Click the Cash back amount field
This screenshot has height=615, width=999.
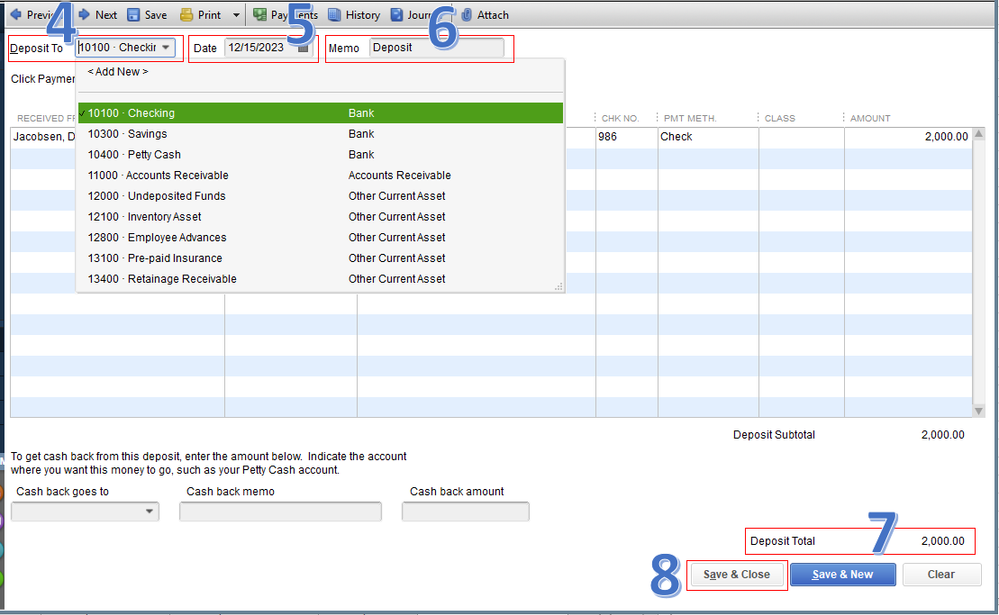(465, 511)
